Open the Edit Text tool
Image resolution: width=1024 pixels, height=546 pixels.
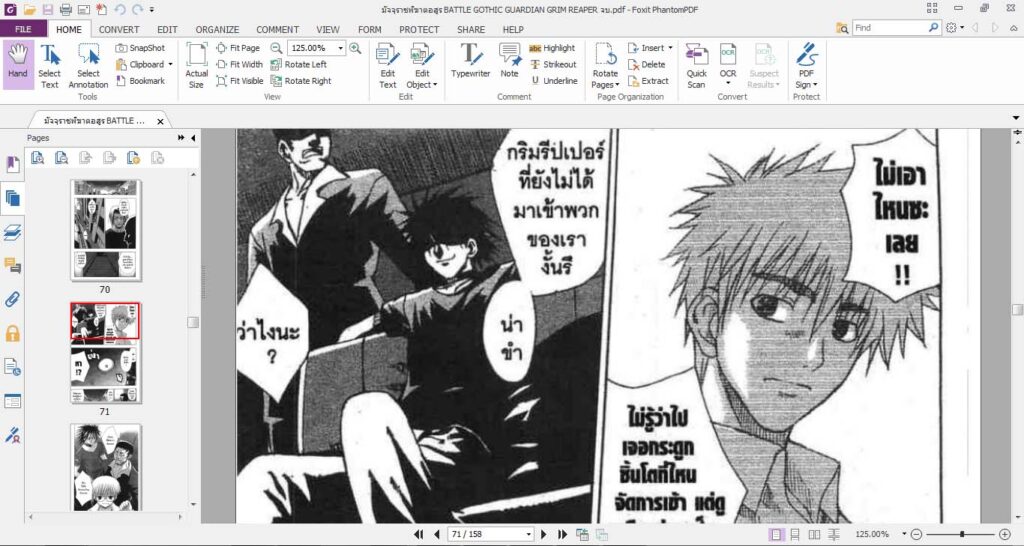[388, 66]
